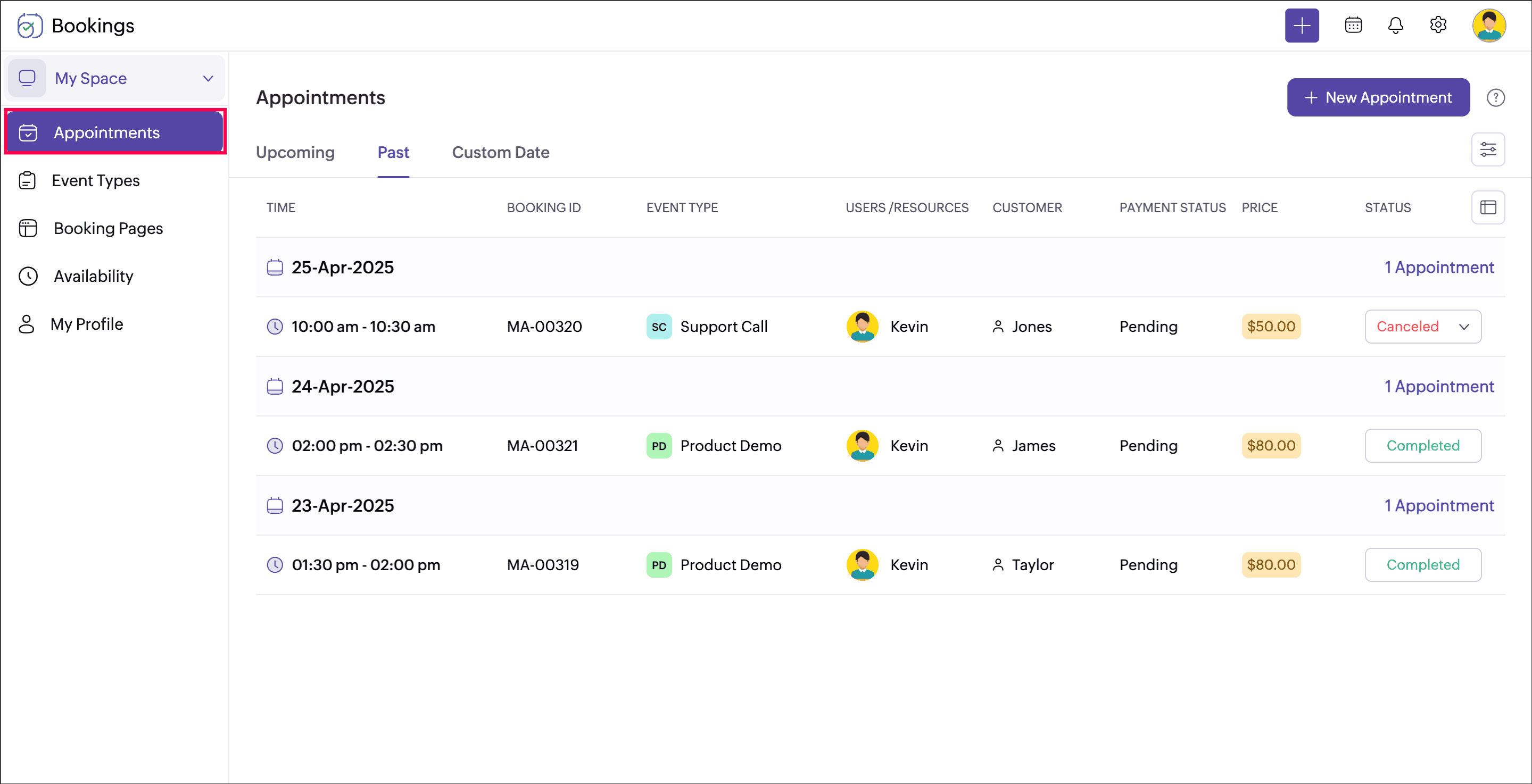Click the purple plus quick-add icon
This screenshot has height=784, width=1532.
click(1301, 26)
